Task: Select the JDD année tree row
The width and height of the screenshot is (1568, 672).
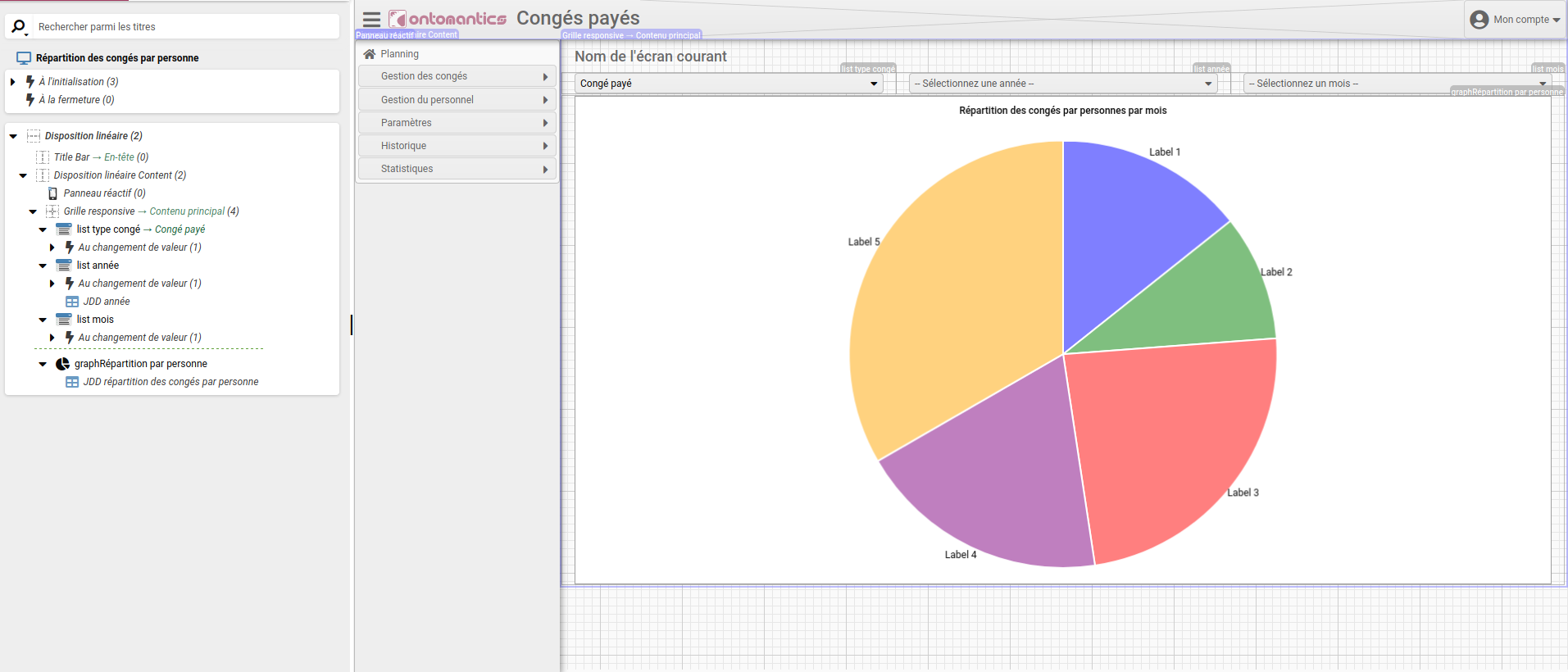Action: click(107, 302)
